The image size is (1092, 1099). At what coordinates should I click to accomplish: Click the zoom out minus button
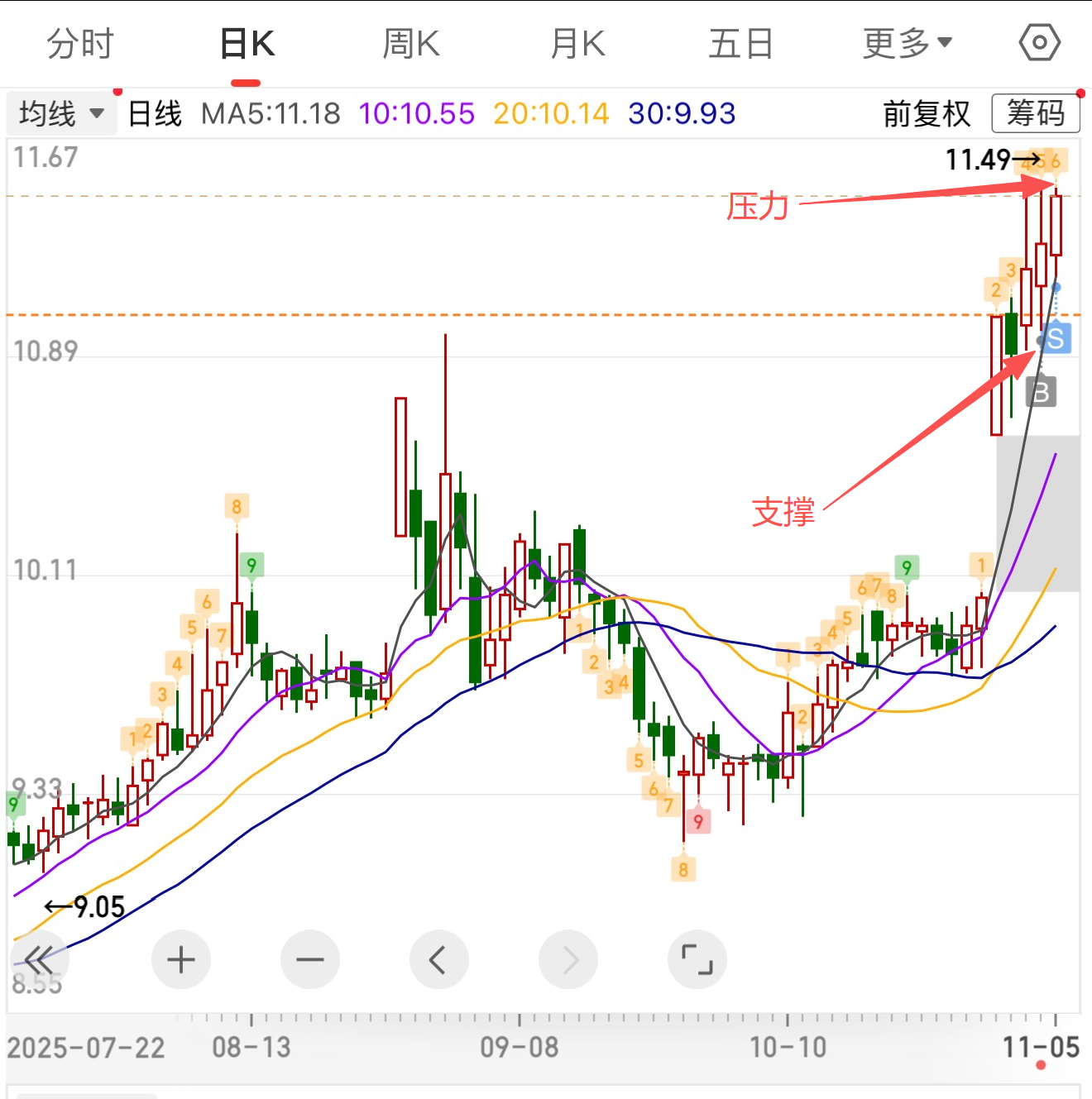[310, 960]
